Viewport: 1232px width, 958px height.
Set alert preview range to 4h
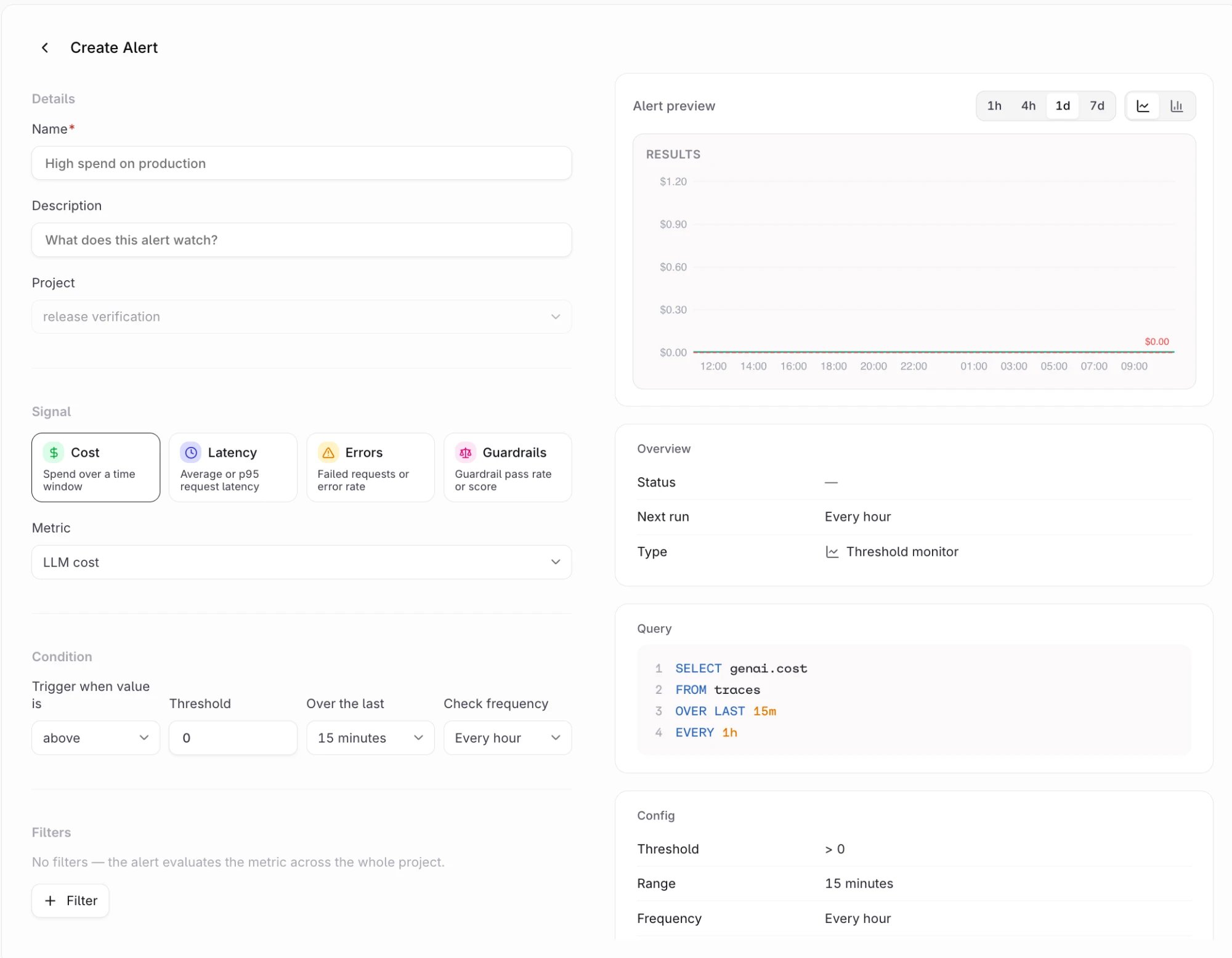click(x=1028, y=106)
